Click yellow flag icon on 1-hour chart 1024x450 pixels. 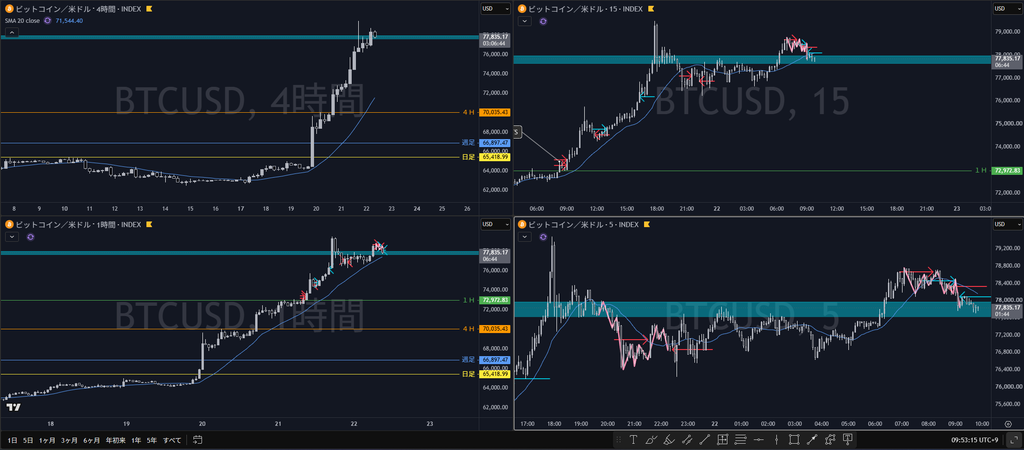coord(150,225)
